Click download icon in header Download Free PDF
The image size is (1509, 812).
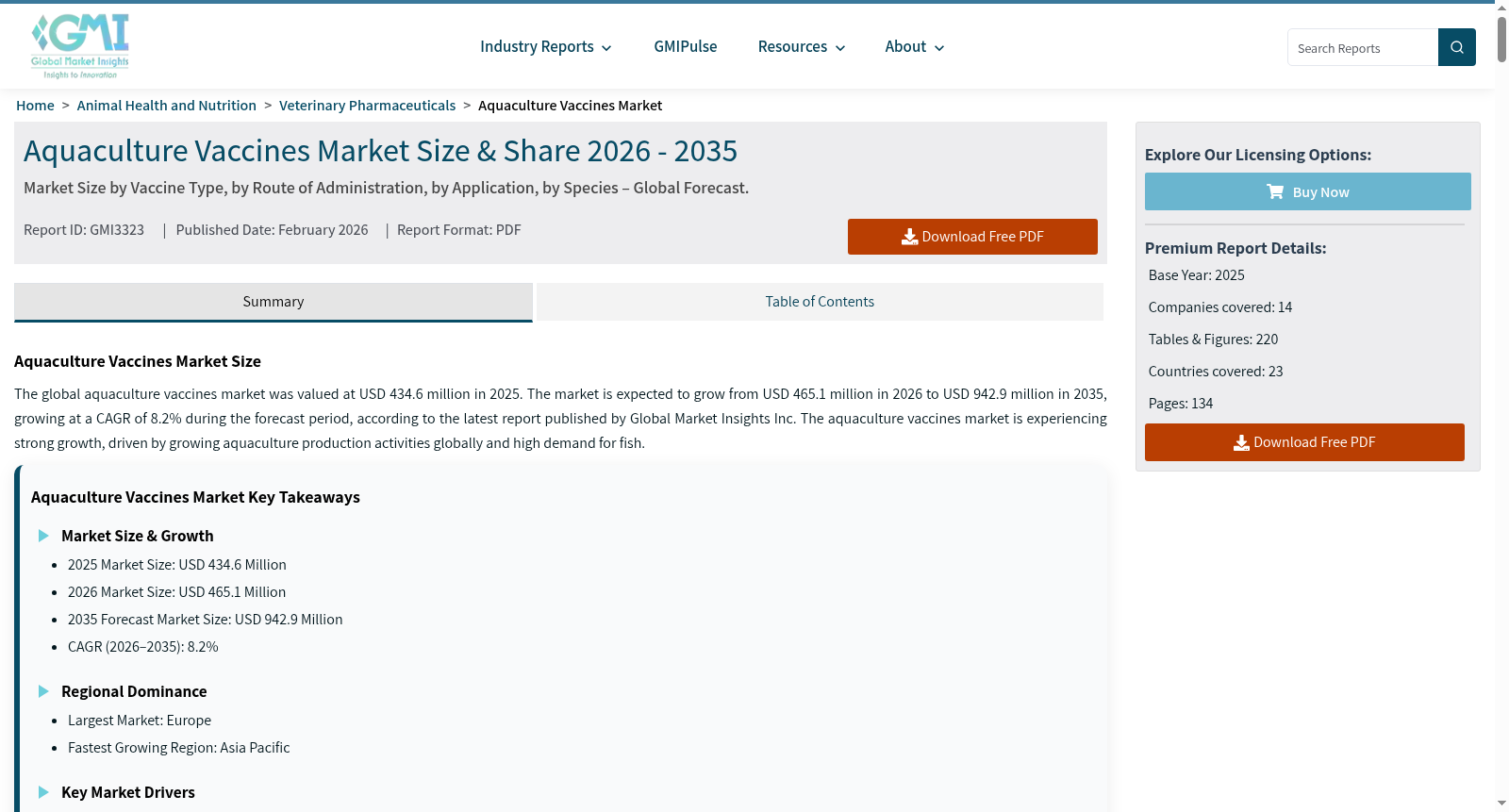coord(909,237)
